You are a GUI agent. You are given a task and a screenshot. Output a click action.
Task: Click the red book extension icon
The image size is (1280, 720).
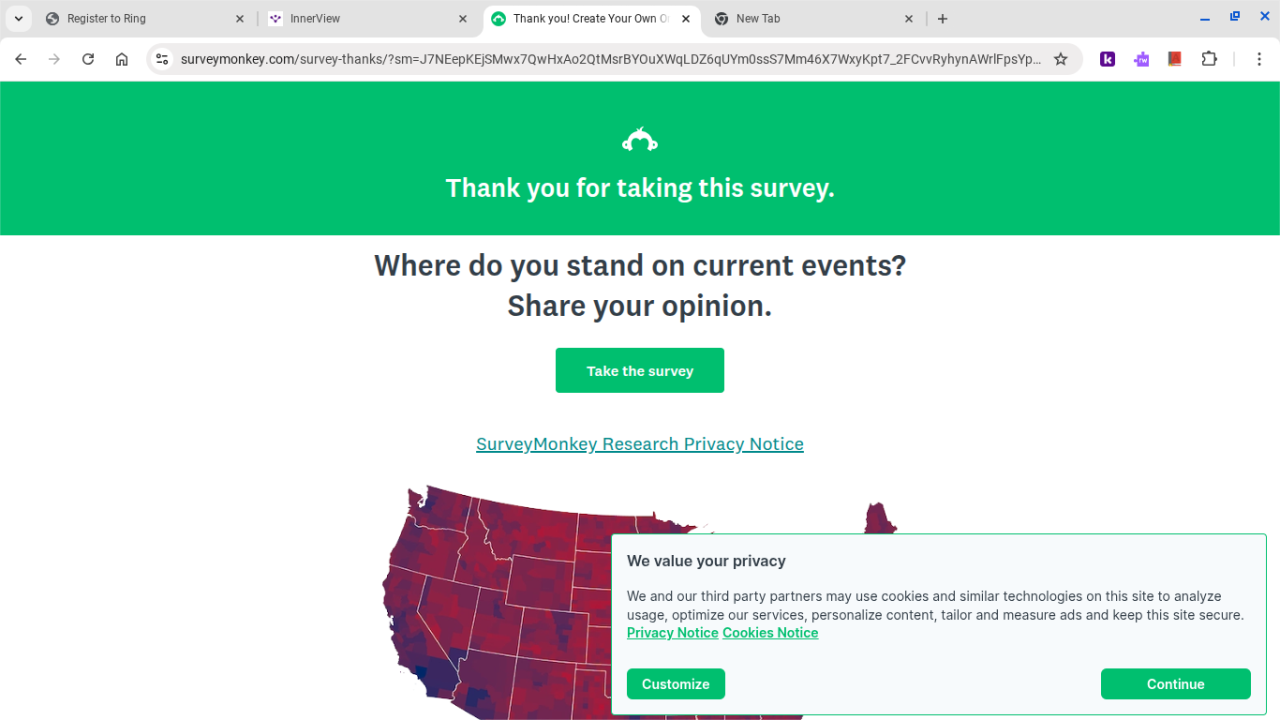click(1175, 59)
